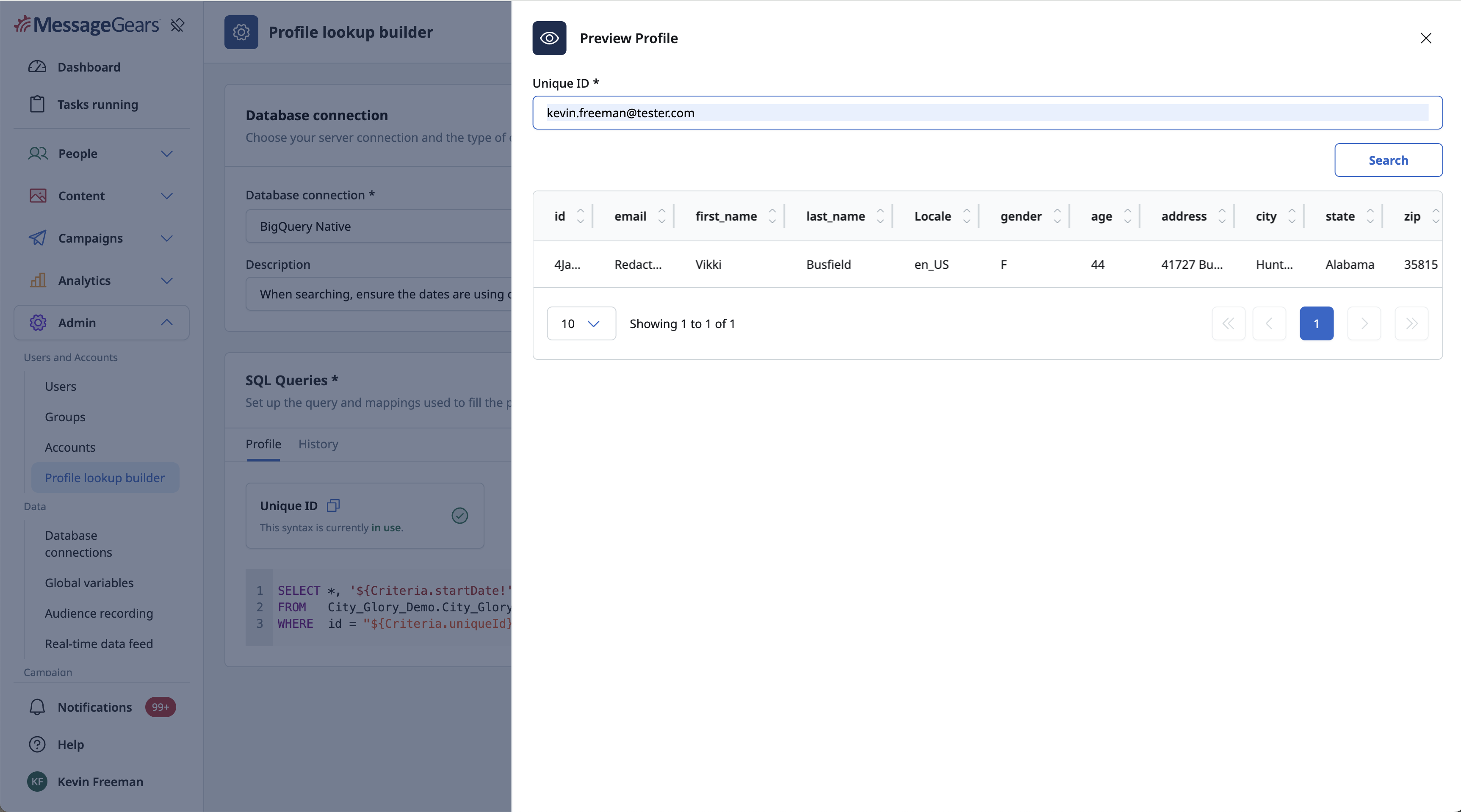Open Audience recording in sidebar

point(99,613)
